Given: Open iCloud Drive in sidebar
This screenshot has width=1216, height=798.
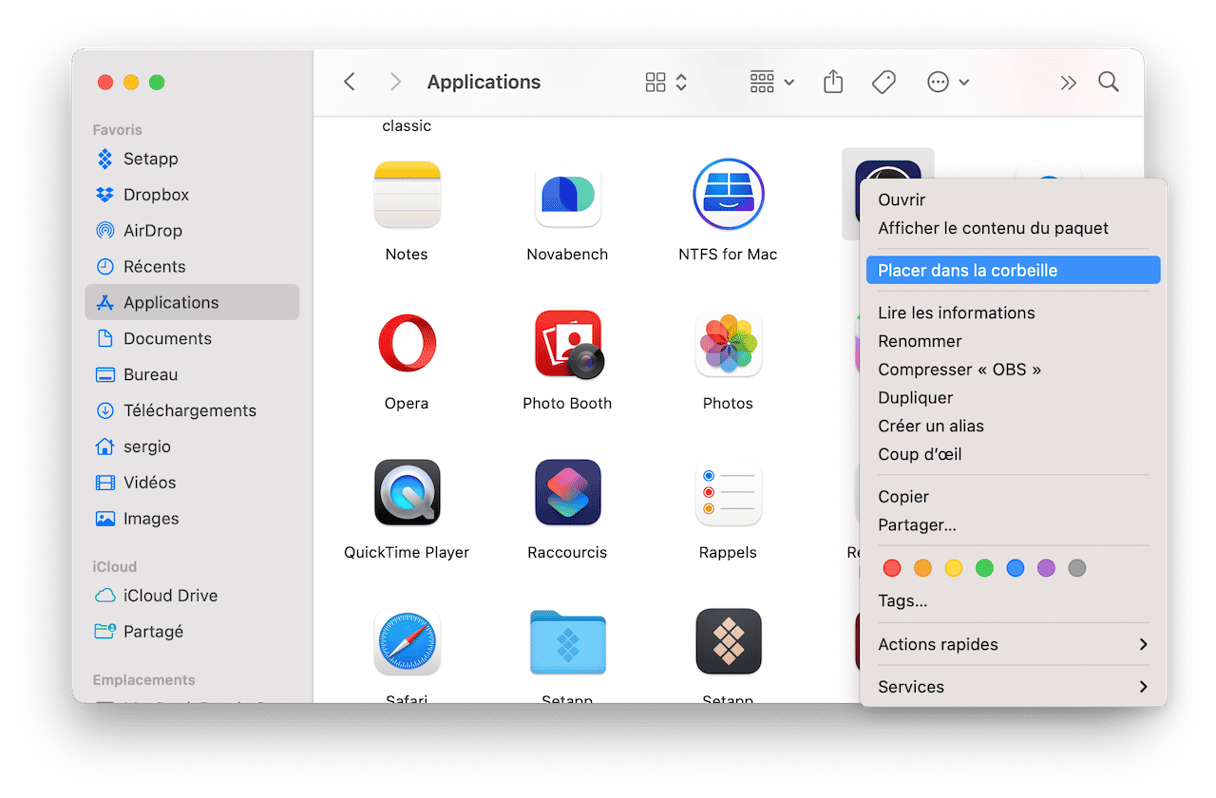Looking at the screenshot, I should (170, 595).
